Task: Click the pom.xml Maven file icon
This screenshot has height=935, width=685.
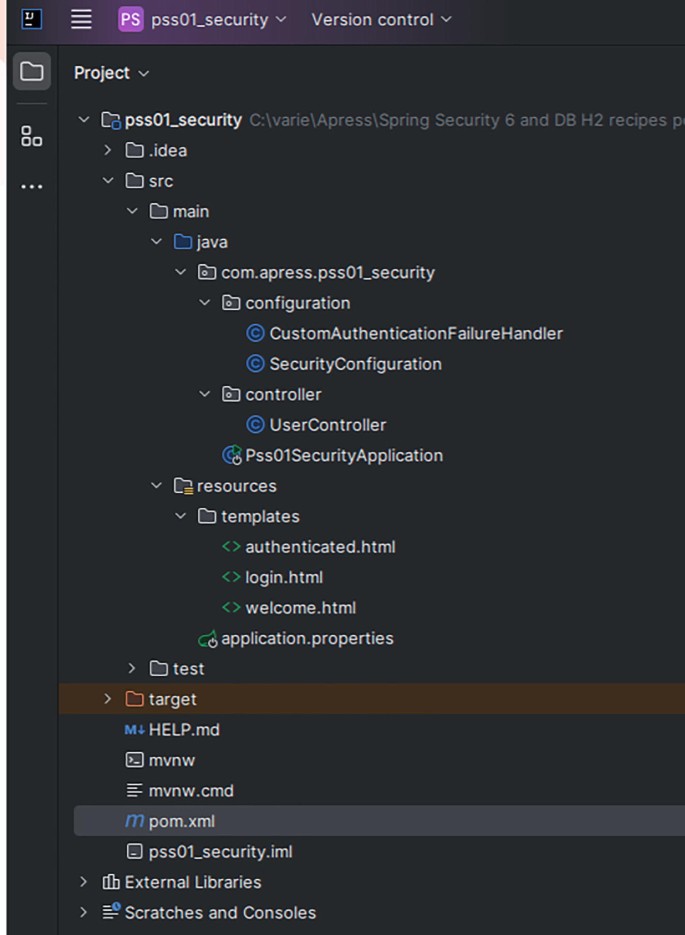Action: point(134,822)
